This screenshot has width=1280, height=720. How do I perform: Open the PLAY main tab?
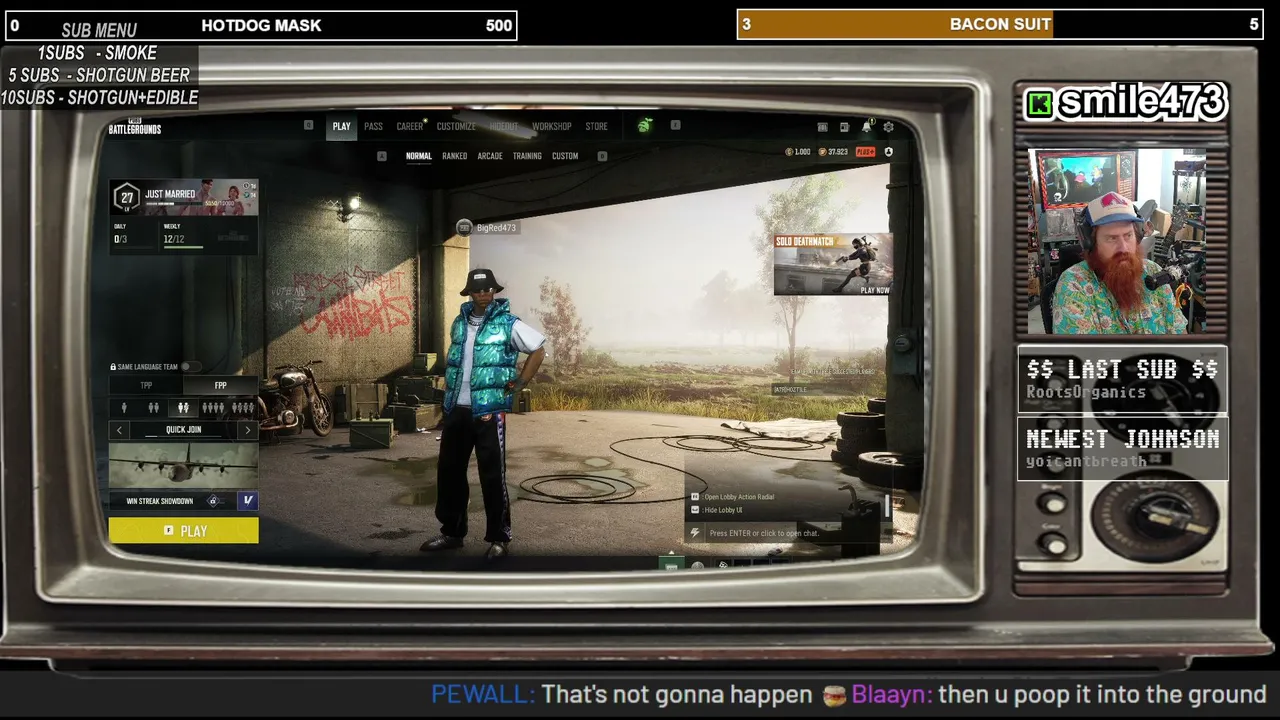[342, 127]
